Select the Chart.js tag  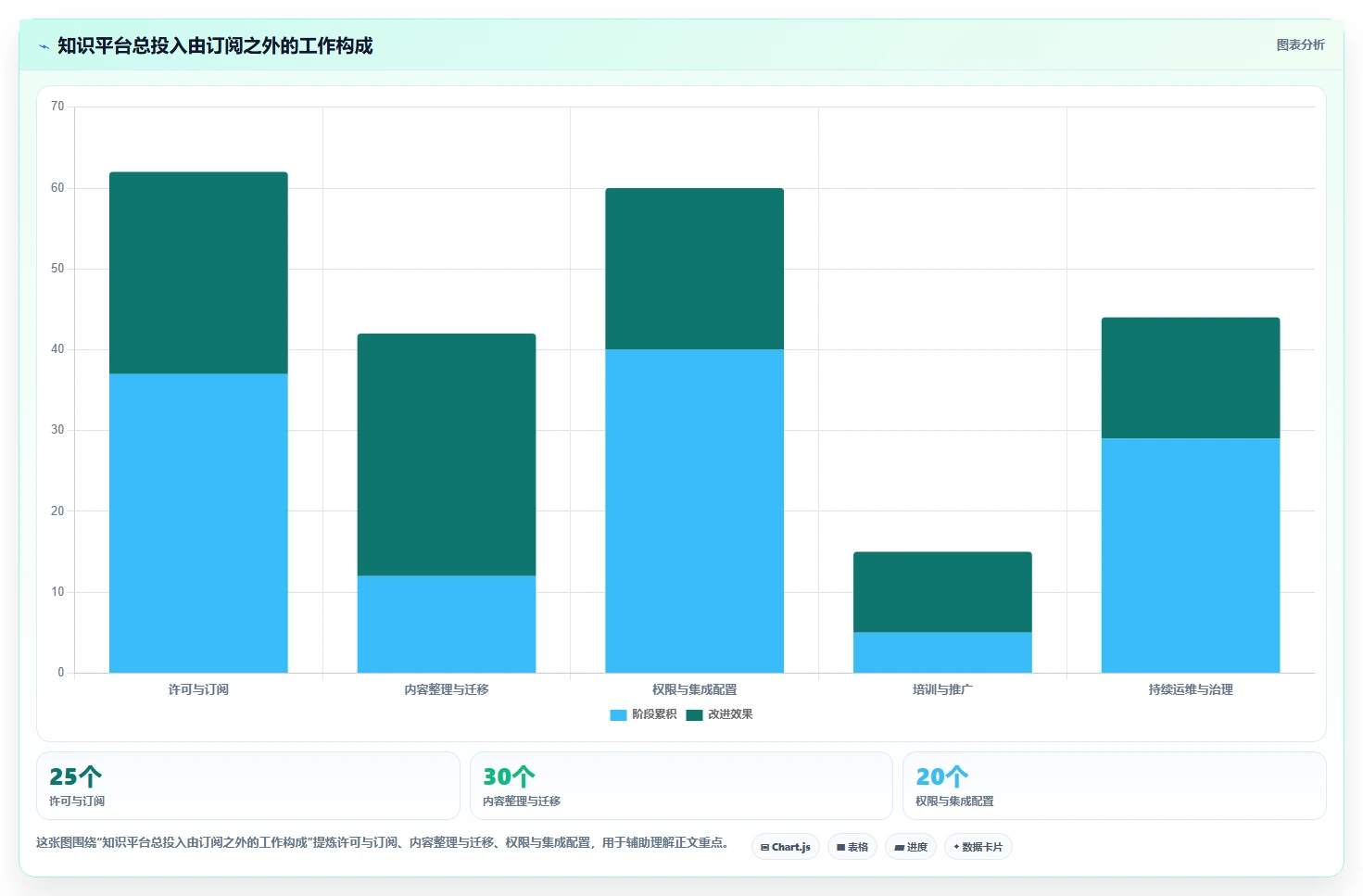click(x=786, y=847)
